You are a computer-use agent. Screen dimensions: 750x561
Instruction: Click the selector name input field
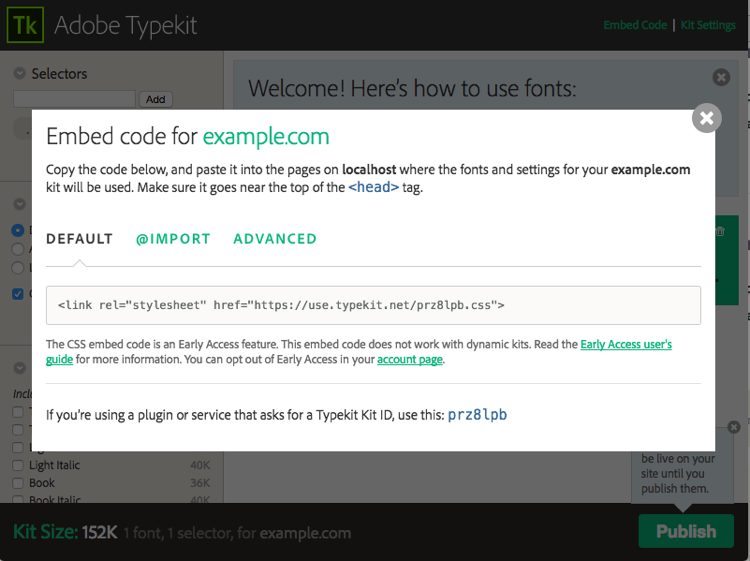75,99
